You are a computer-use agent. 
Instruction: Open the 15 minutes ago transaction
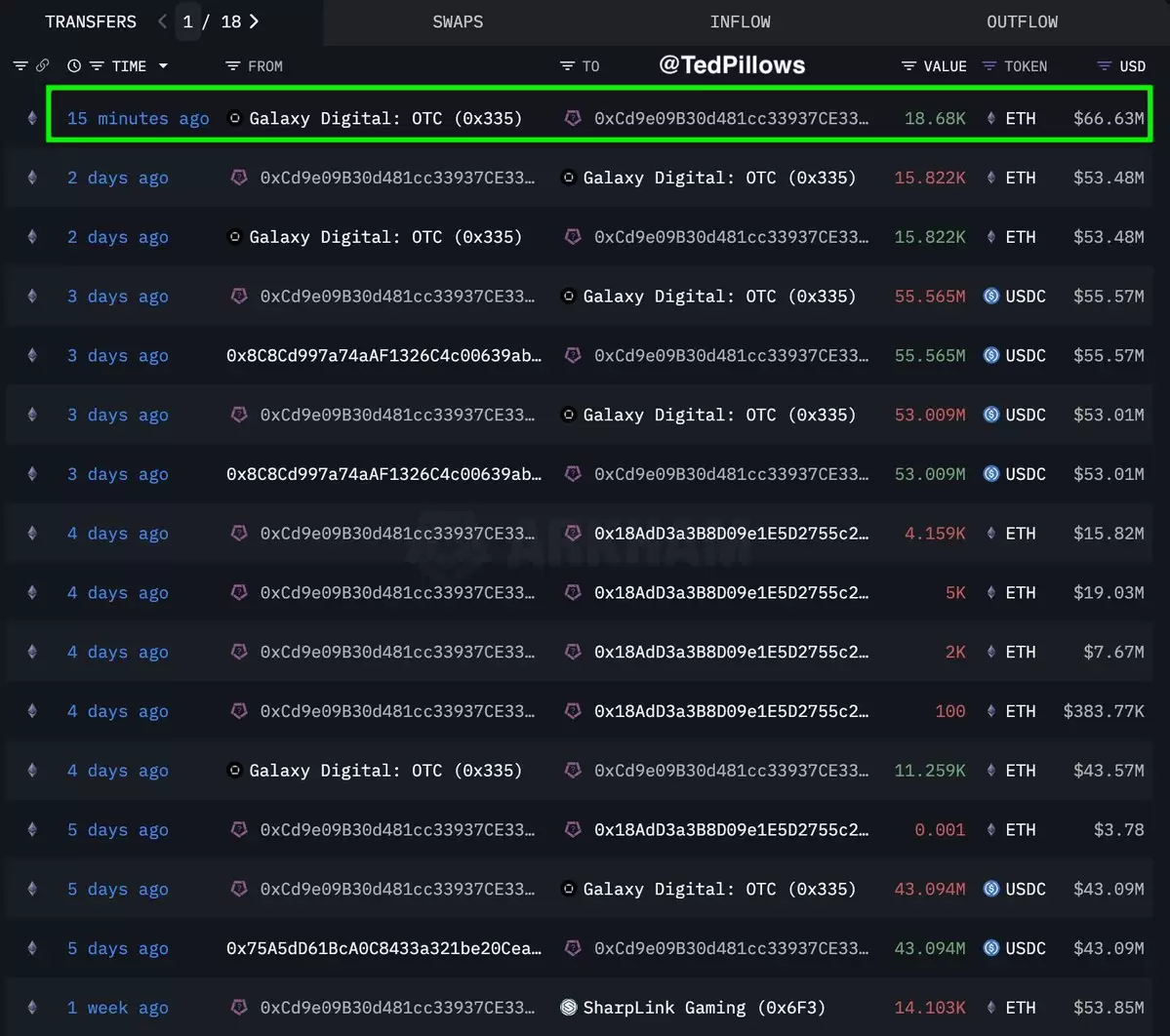point(138,119)
